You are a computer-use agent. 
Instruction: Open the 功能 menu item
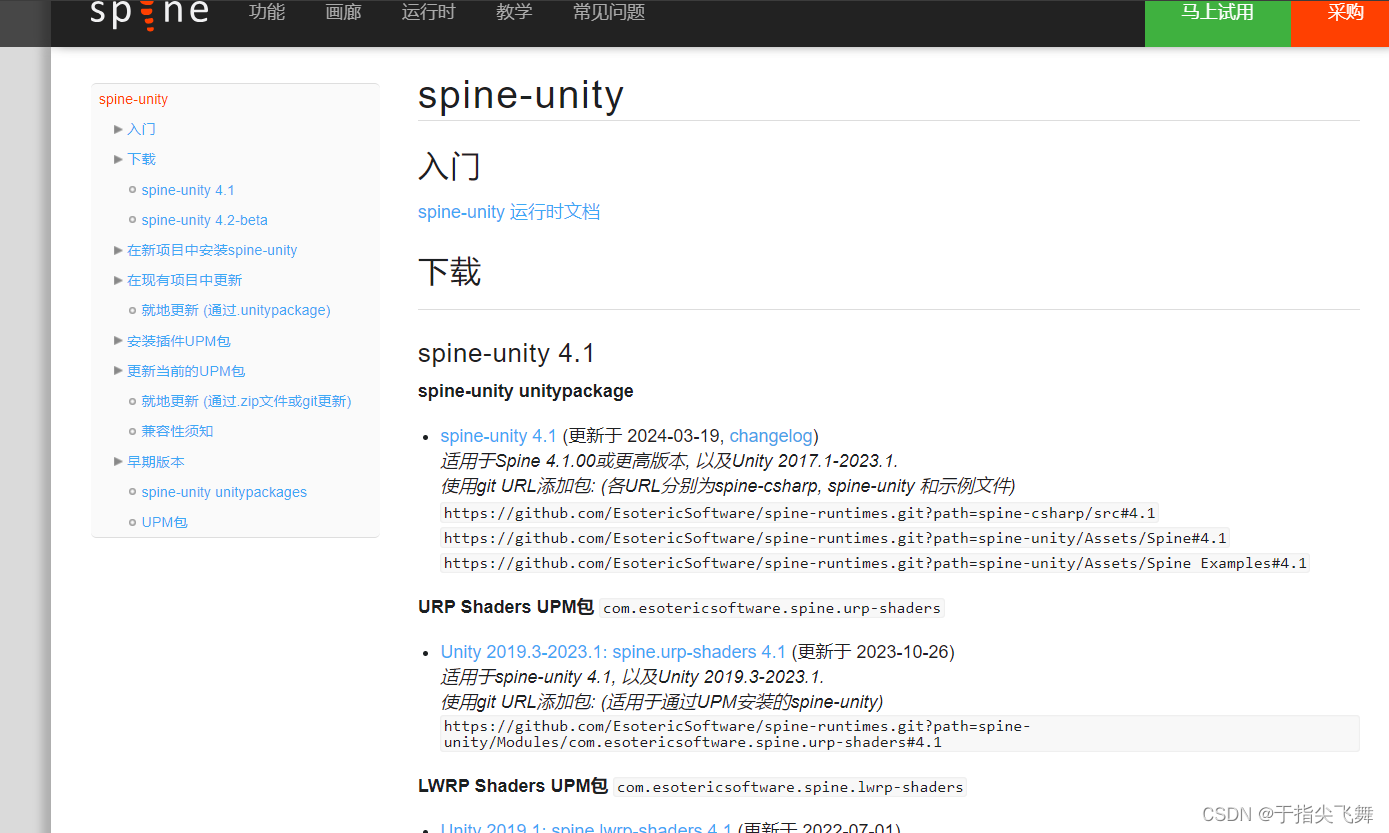[267, 12]
